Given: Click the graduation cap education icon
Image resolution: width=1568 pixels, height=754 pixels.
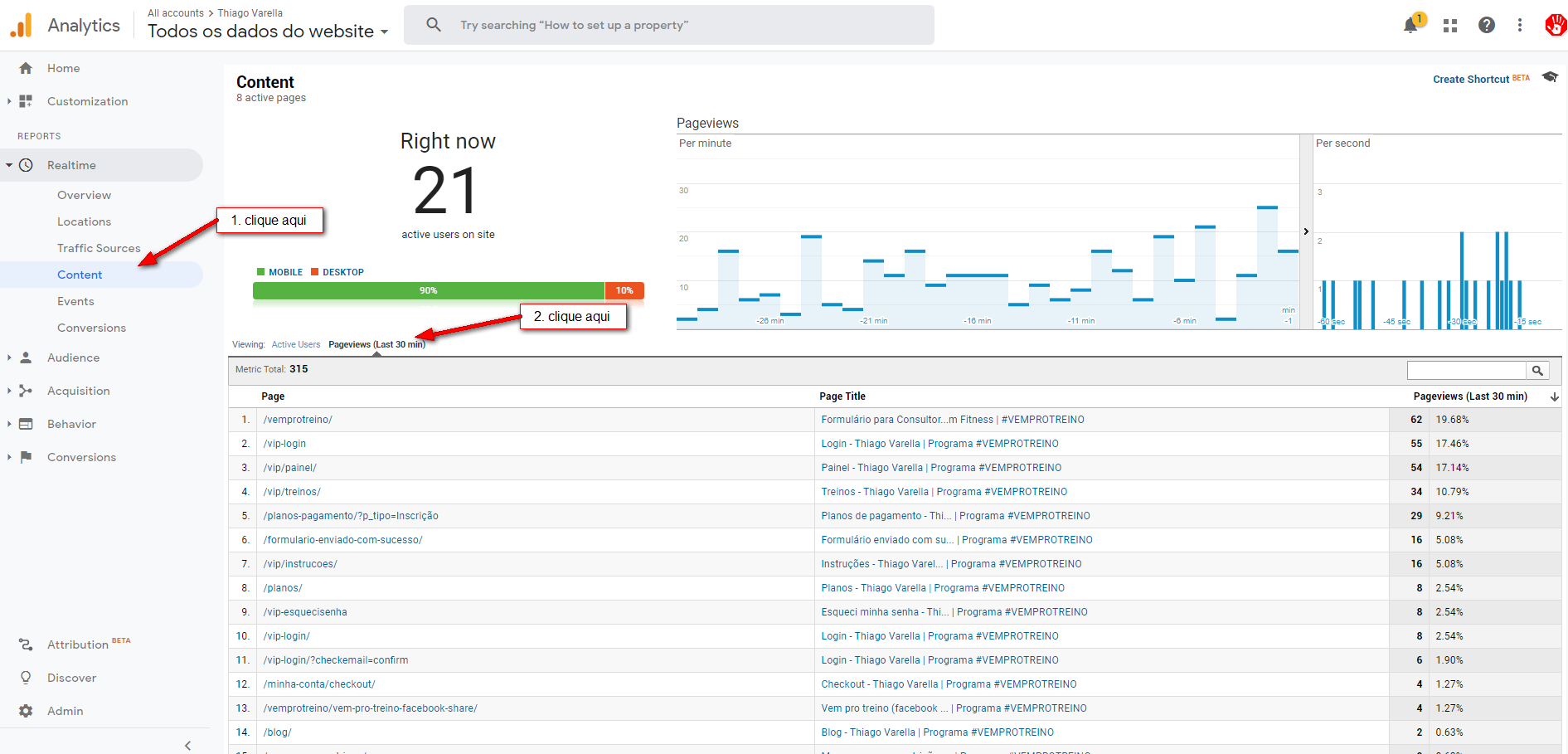Looking at the screenshot, I should point(1550,77).
